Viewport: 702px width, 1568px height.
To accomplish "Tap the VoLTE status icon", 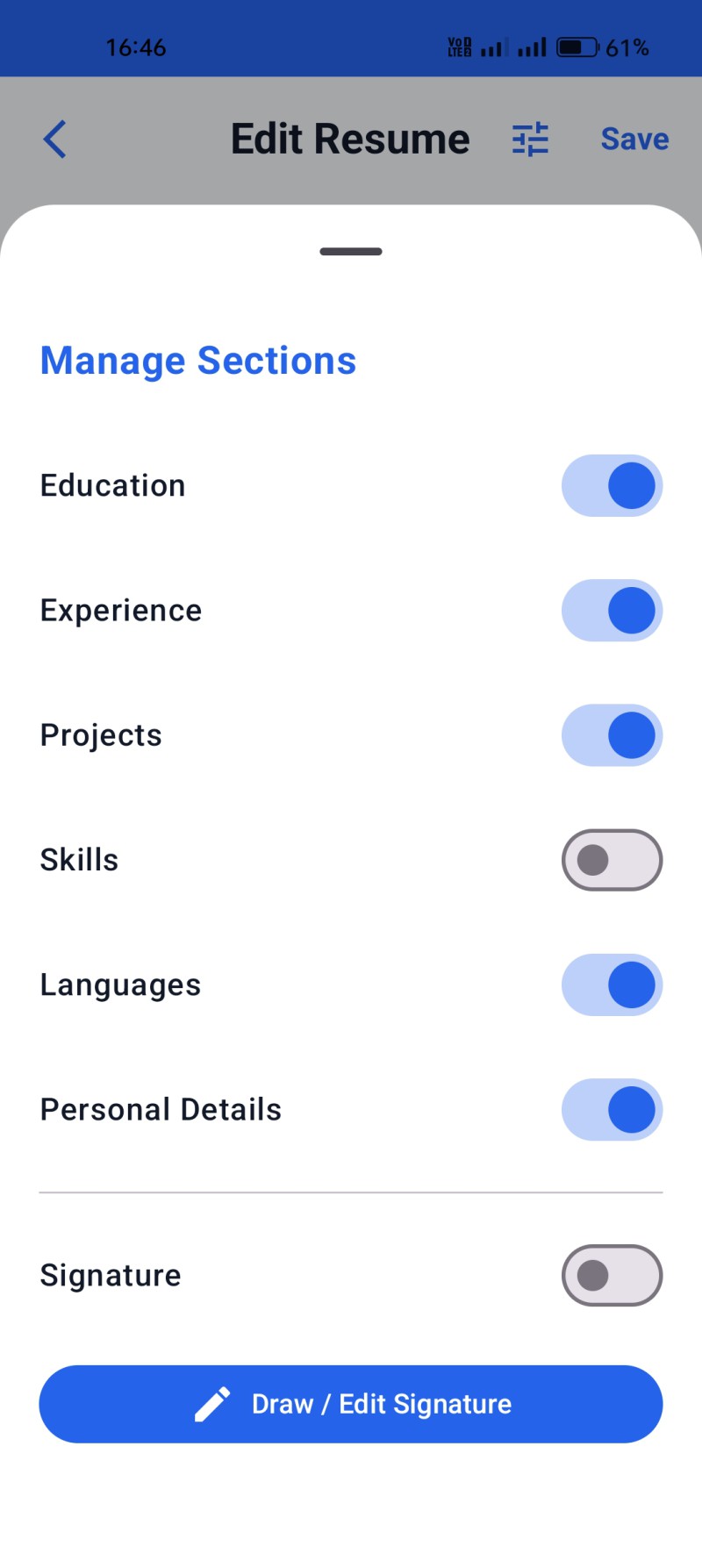I will click(x=459, y=47).
